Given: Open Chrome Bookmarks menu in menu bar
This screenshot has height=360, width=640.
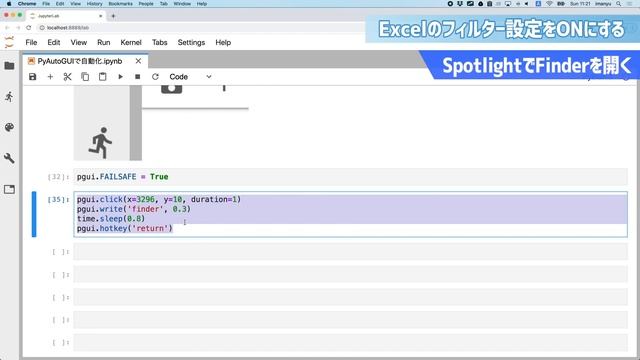Looking at the screenshot, I should (120, 4).
